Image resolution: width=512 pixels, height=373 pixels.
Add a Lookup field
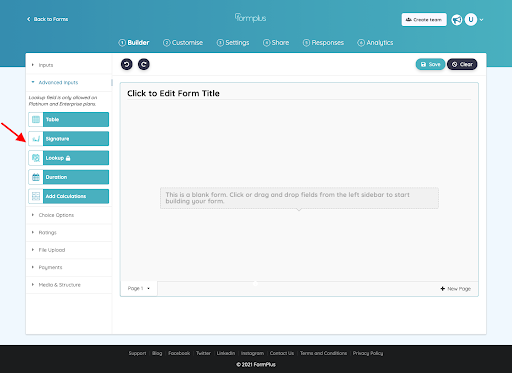point(69,158)
